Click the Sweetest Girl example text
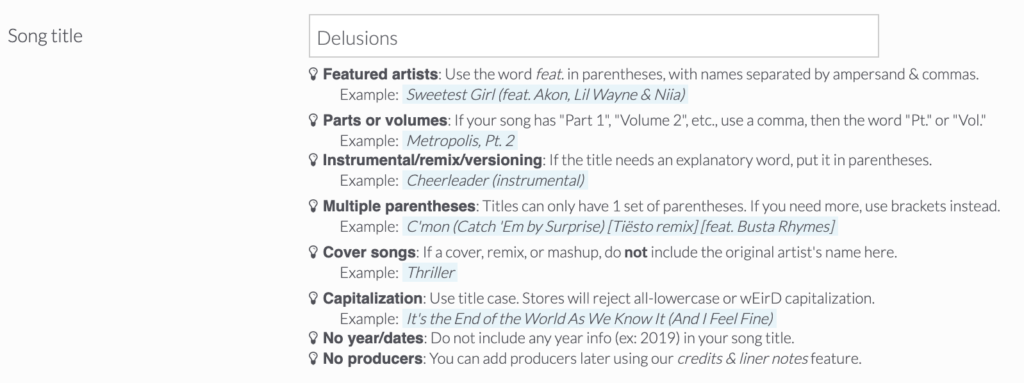The width and height of the screenshot is (1024, 383). coord(545,94)
